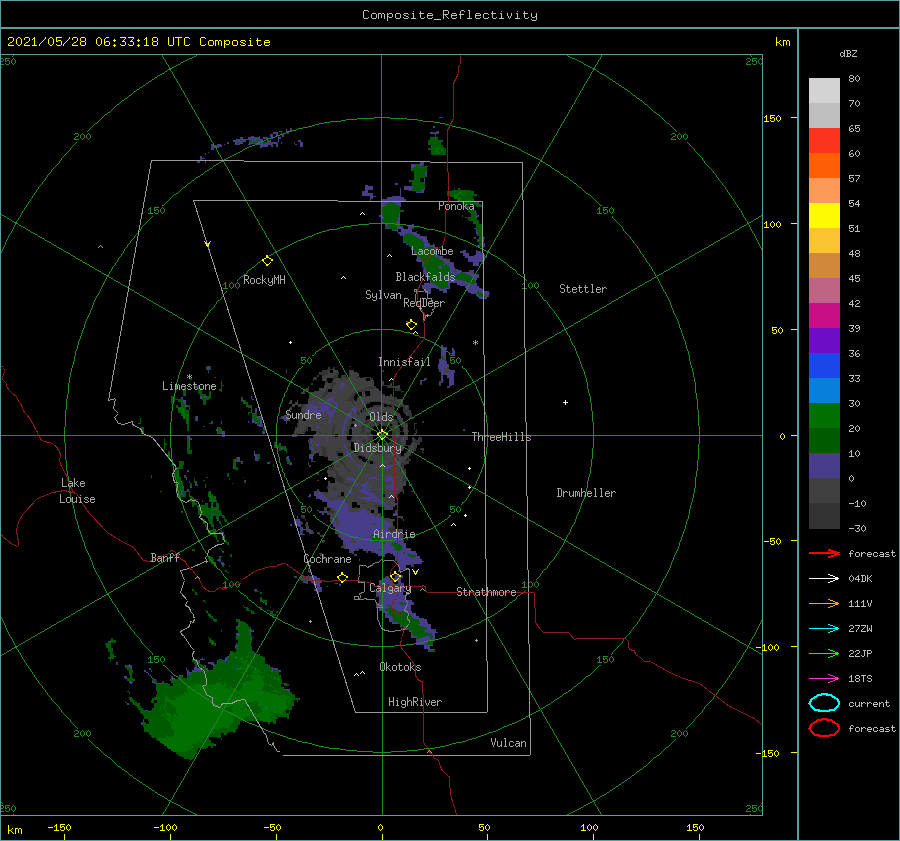Screen dimensions: 900x841
Task: Click the Ponoka city label
Action: [x=456, y=206]
